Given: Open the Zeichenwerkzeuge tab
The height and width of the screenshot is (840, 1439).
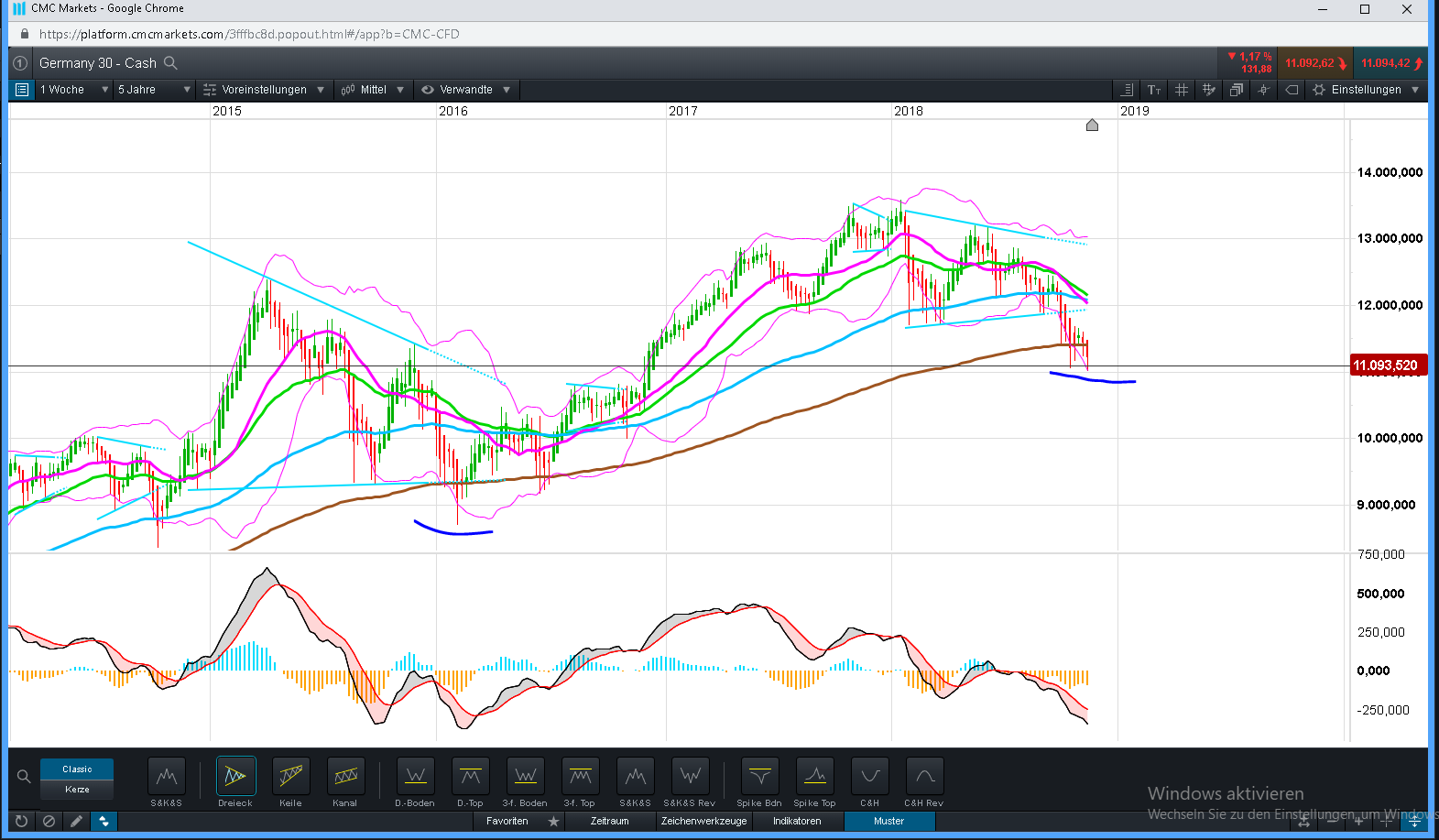Looking at the screenshot, I should coord(703,821).
